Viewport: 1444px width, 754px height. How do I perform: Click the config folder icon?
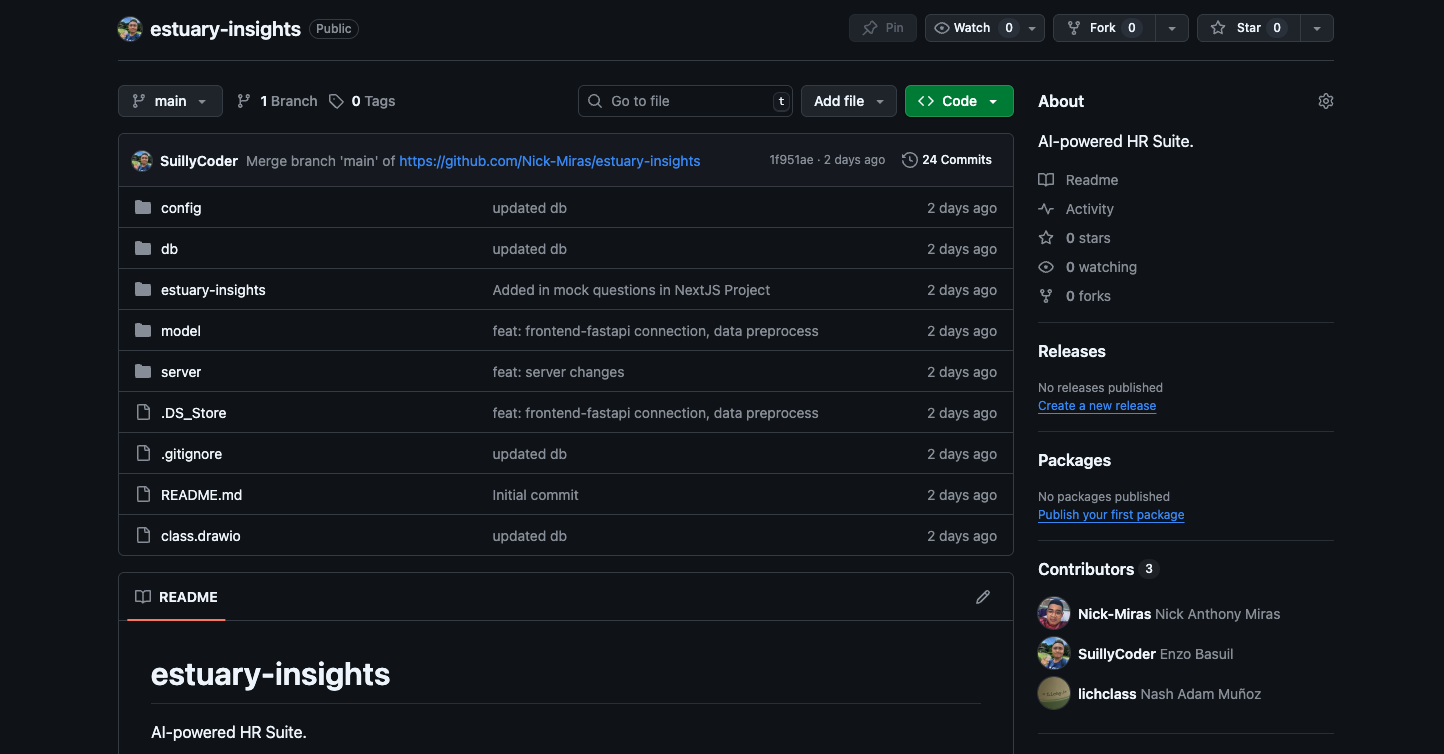143,208
